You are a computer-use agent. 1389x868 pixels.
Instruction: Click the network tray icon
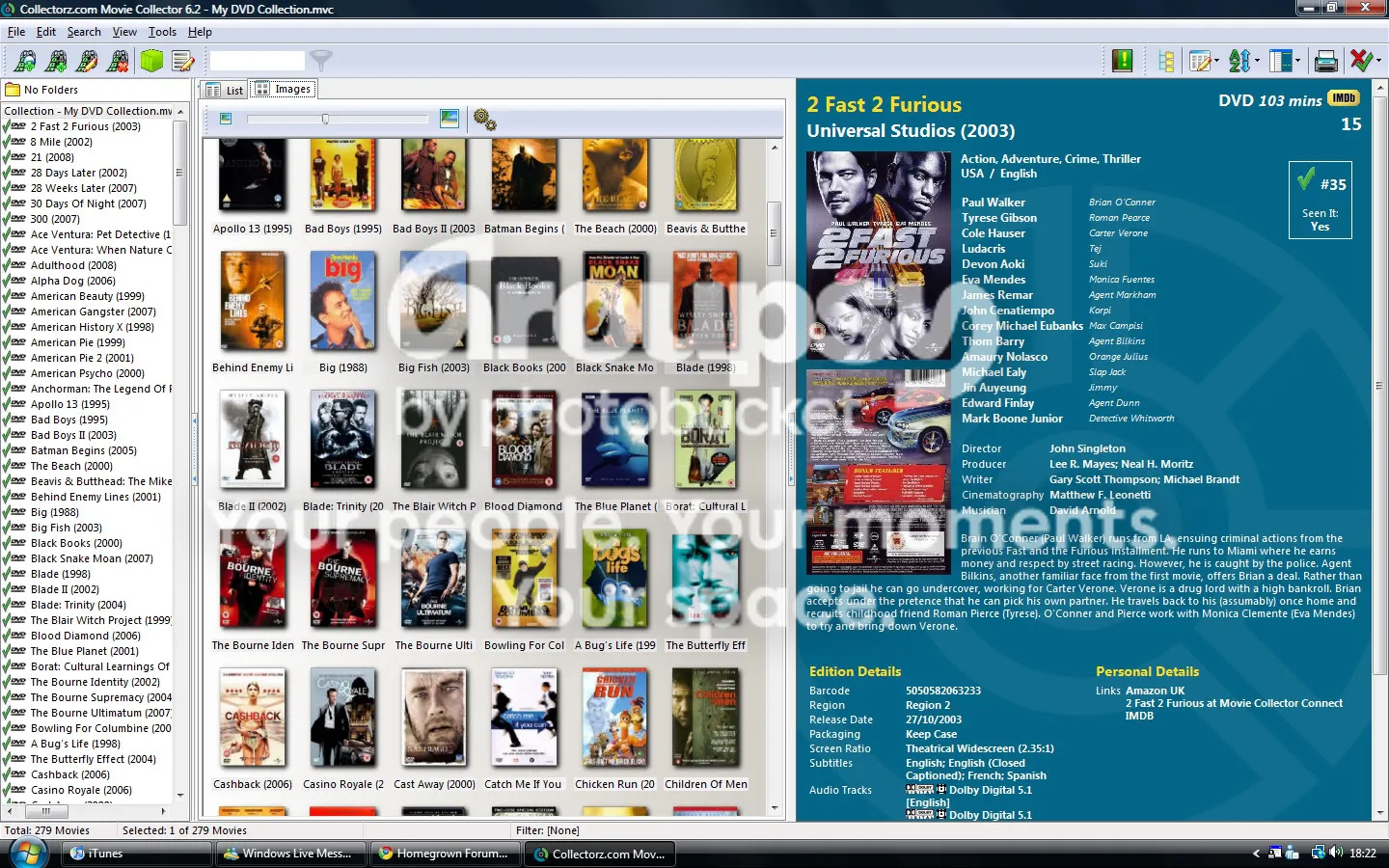(1318, 853)
